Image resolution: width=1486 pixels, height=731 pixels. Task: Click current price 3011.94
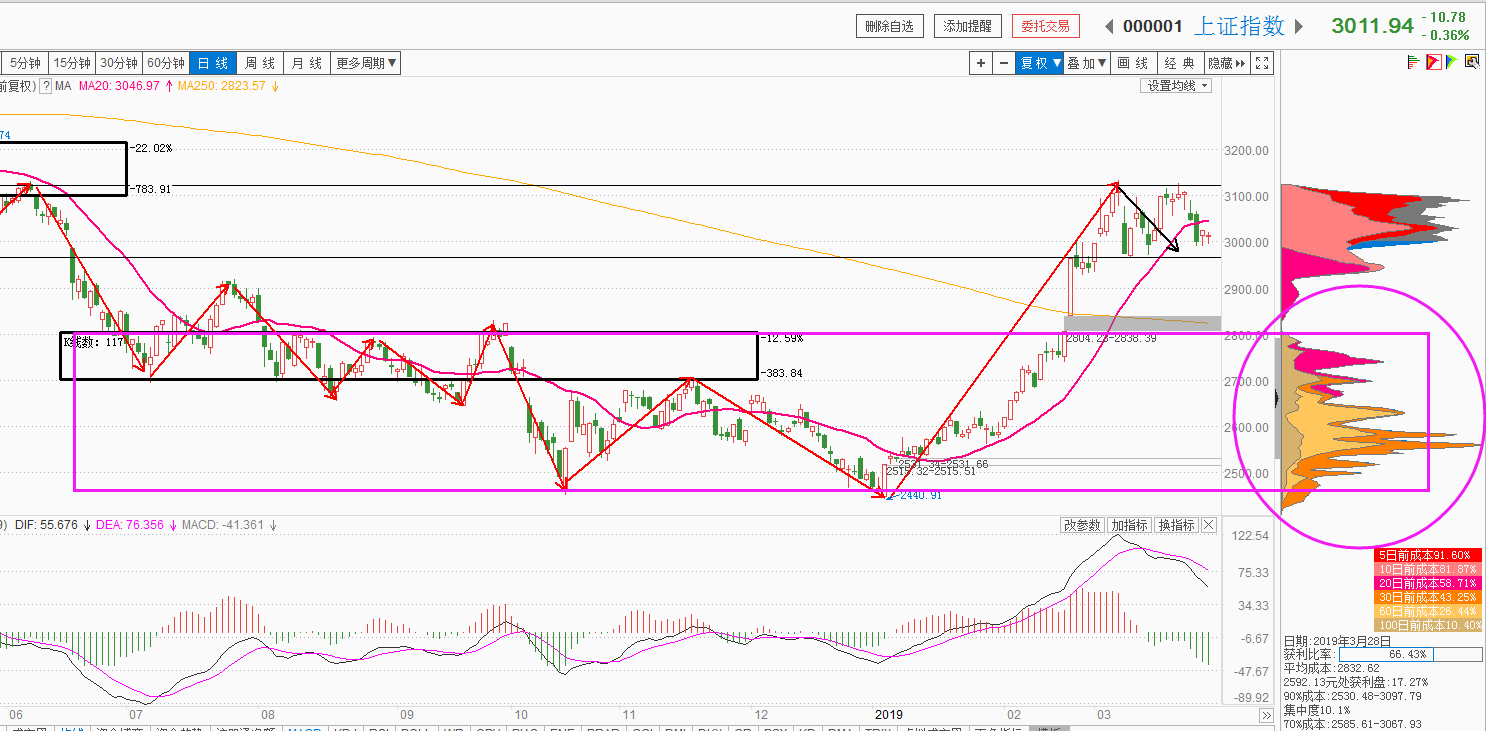(x=1372, y=26)
